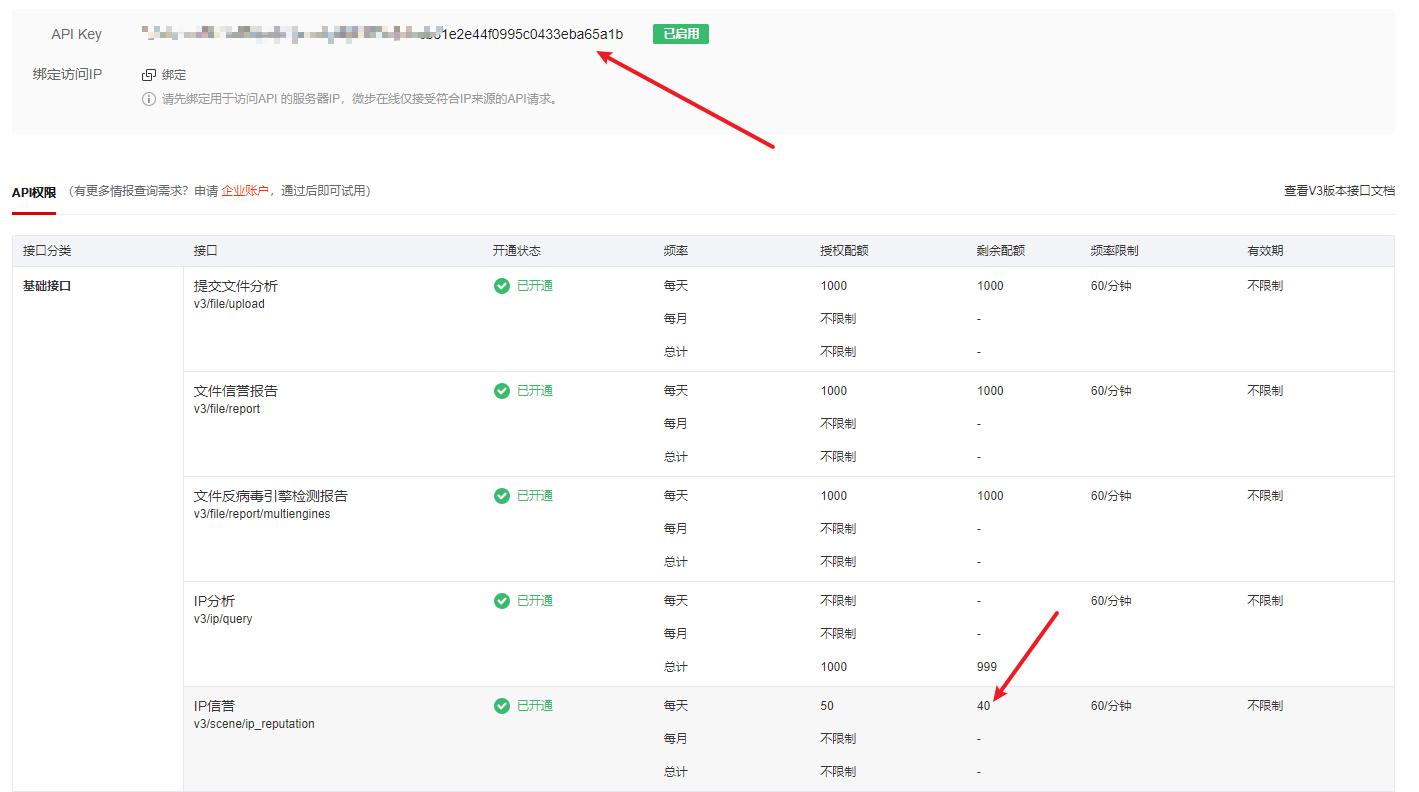Click the remaining quota value 999
The width and height of the screenshot is (1419, 792).
987,667
